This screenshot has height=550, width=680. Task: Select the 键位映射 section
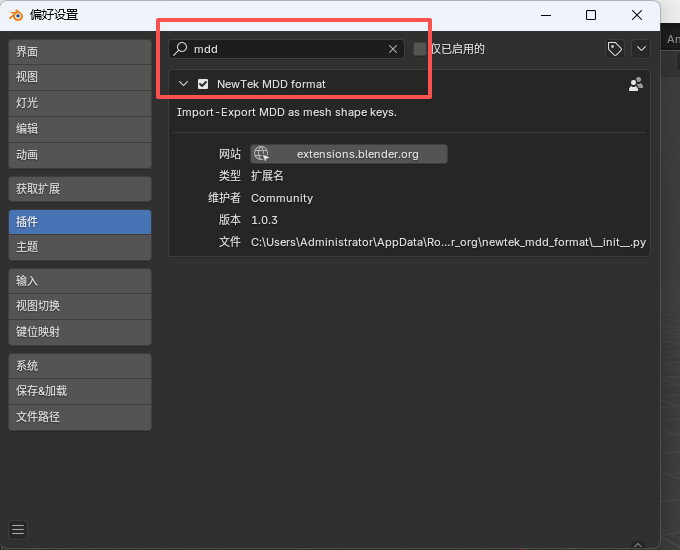[80, 332]
